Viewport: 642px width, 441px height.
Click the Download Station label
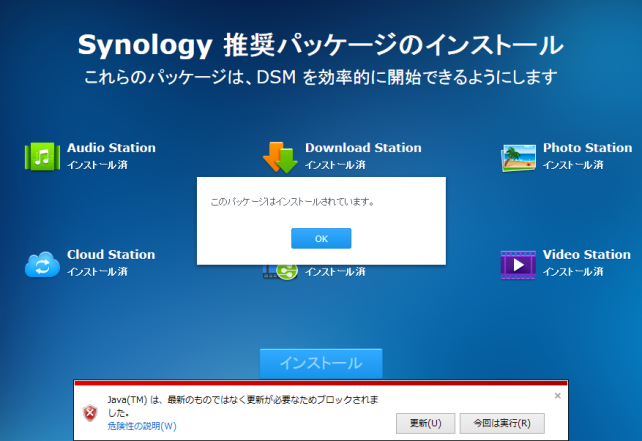click(363, 148)
